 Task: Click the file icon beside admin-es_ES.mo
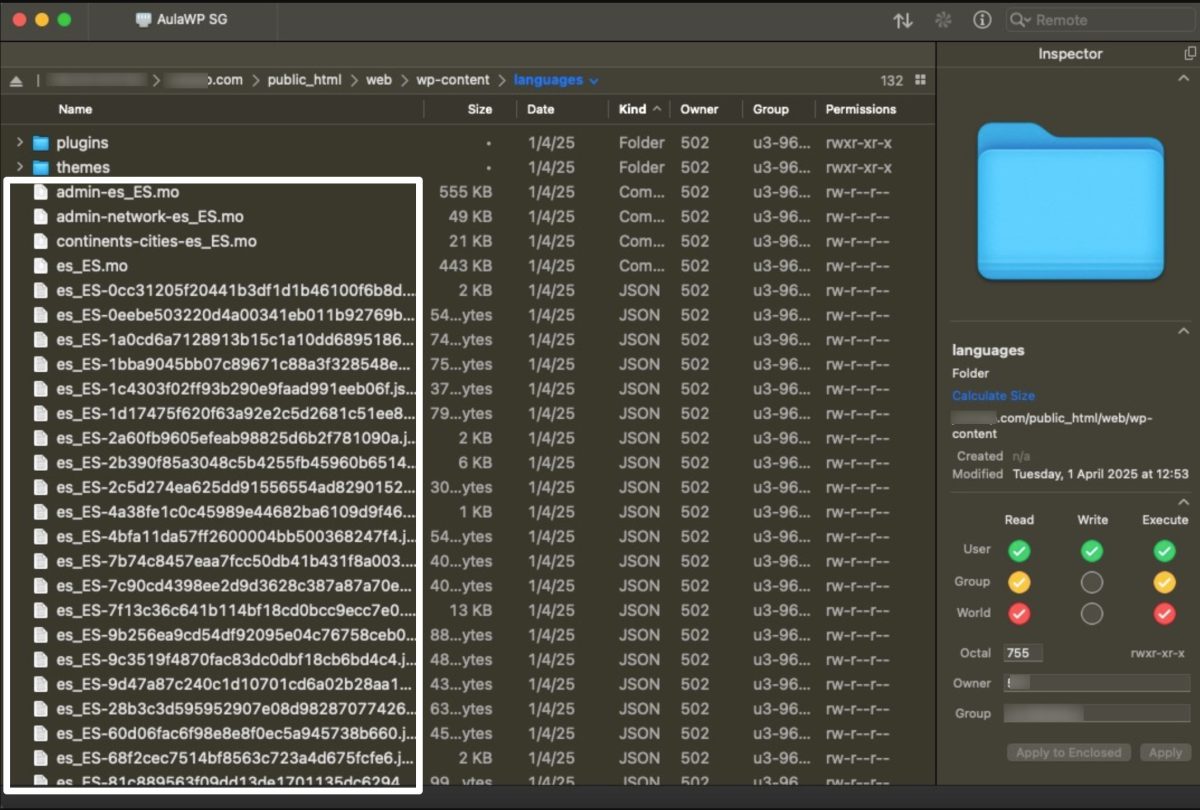point(40,192)
